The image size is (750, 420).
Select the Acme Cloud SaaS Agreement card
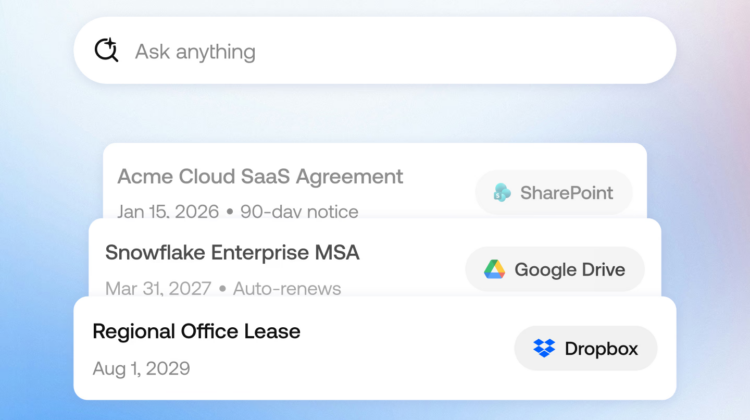pyautogui.click(x=375, y=181)
